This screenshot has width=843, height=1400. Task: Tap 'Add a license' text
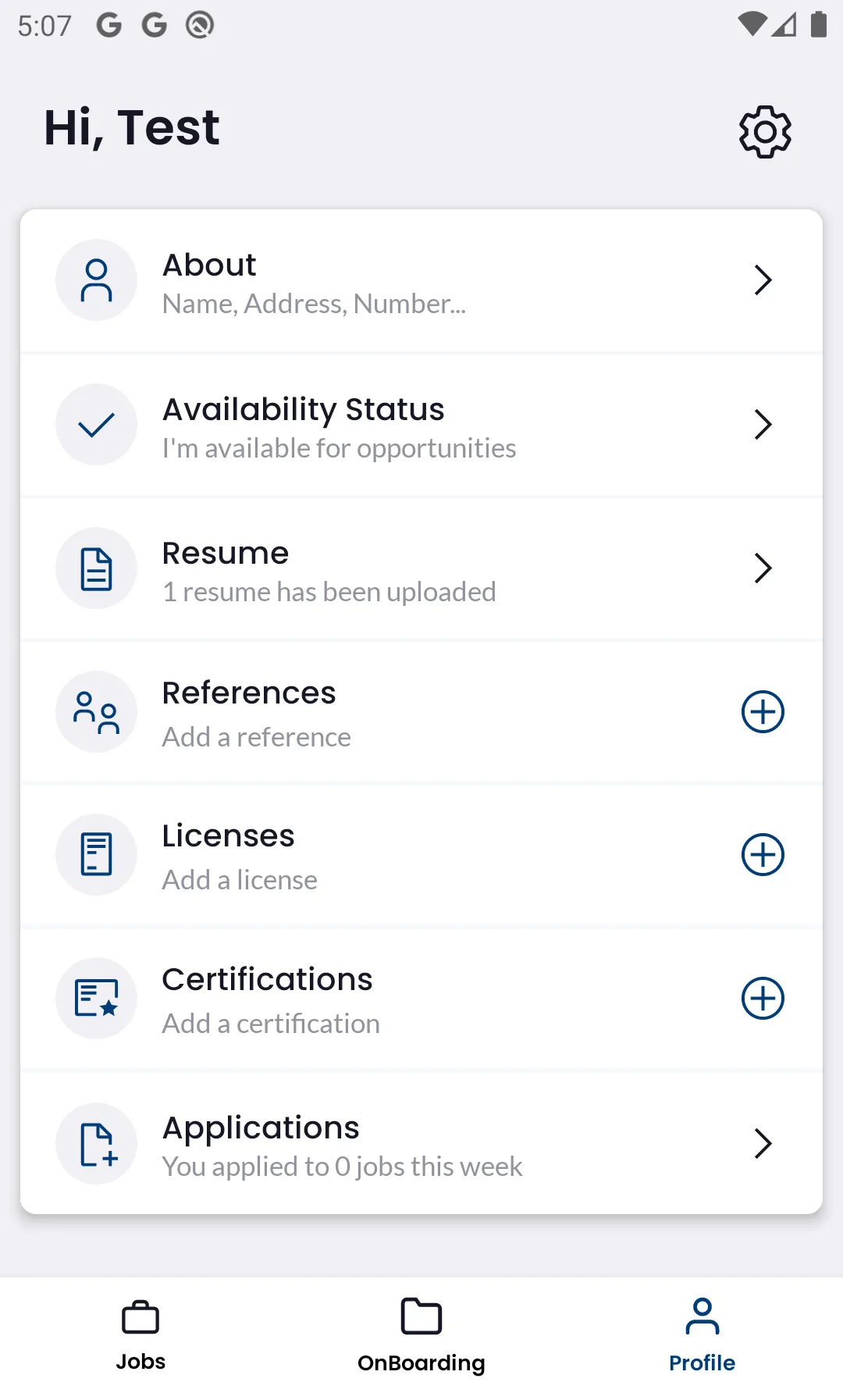click(x=240, y=880)
